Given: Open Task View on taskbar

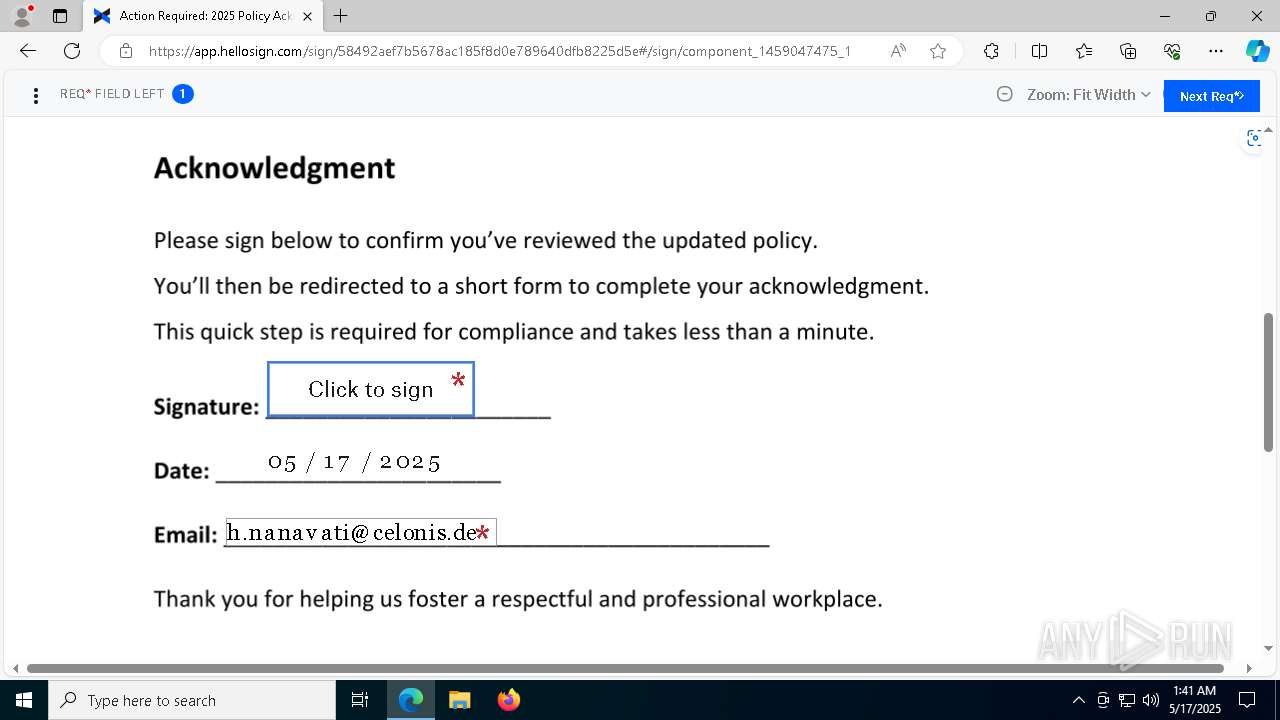Looking at the screenshot, I should point(360,700).
